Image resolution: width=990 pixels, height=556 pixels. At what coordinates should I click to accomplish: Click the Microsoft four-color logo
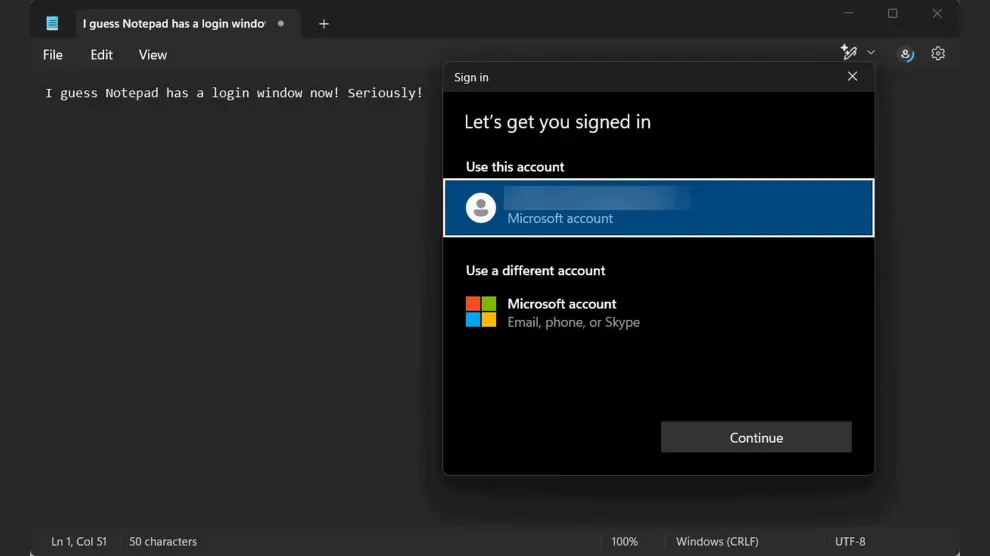coord(481,312)
